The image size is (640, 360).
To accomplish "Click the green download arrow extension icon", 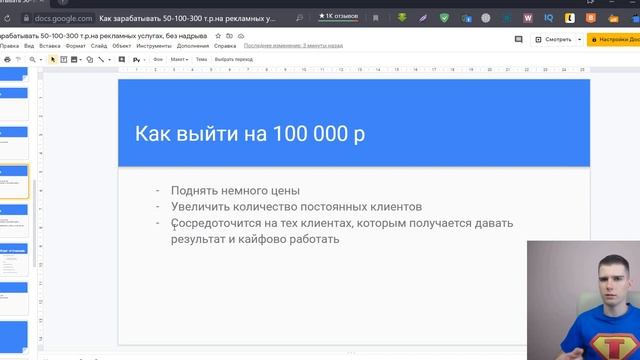I will point(402,18).
